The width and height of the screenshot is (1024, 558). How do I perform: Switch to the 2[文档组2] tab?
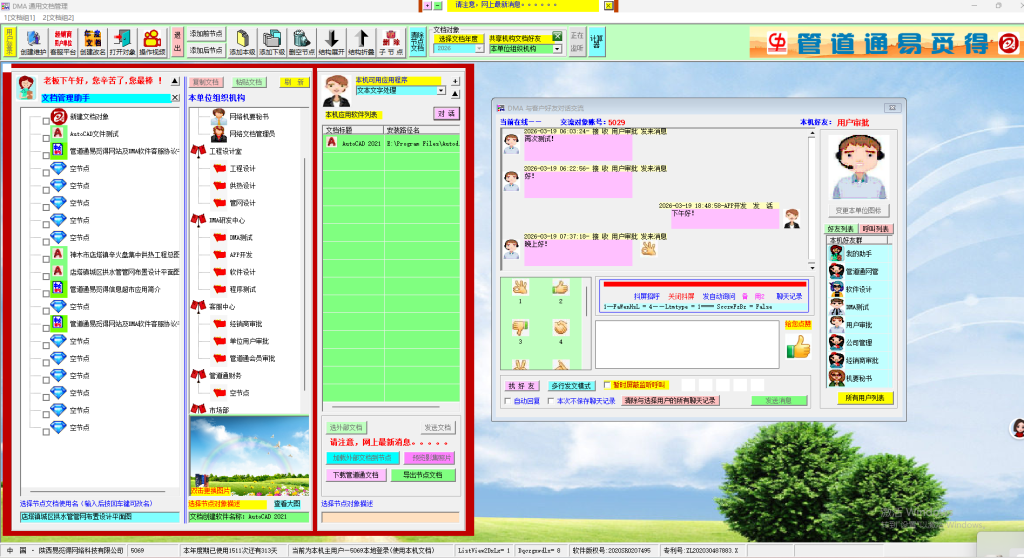(58, 18)
